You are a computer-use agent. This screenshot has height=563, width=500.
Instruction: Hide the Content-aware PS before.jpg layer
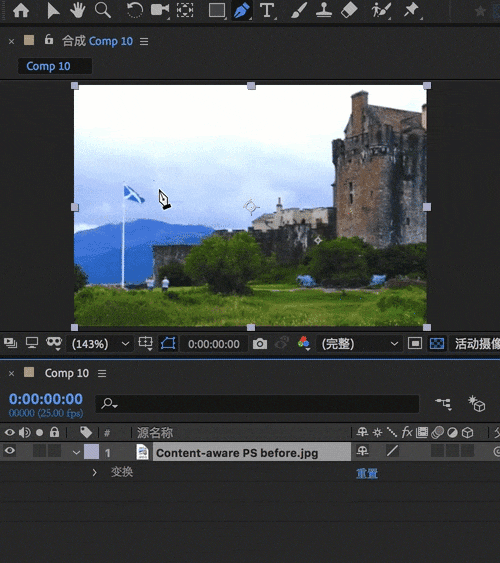pos(10,451)
